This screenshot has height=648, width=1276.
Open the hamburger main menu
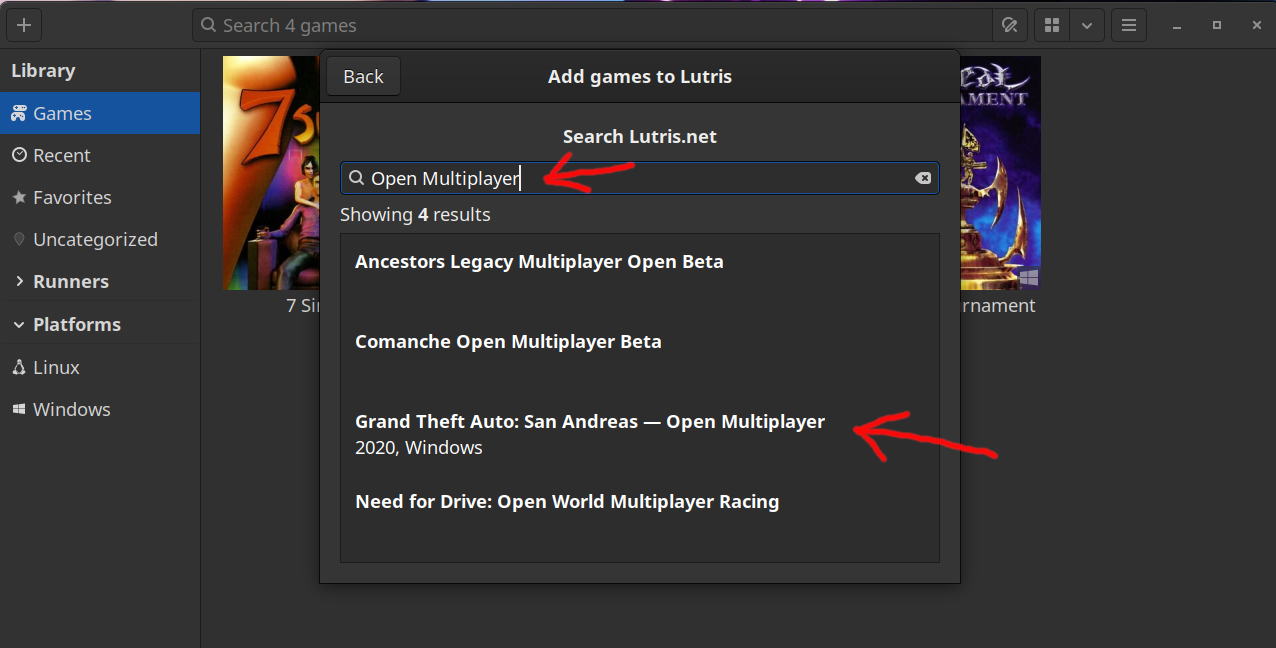(x=1128, y=25)
